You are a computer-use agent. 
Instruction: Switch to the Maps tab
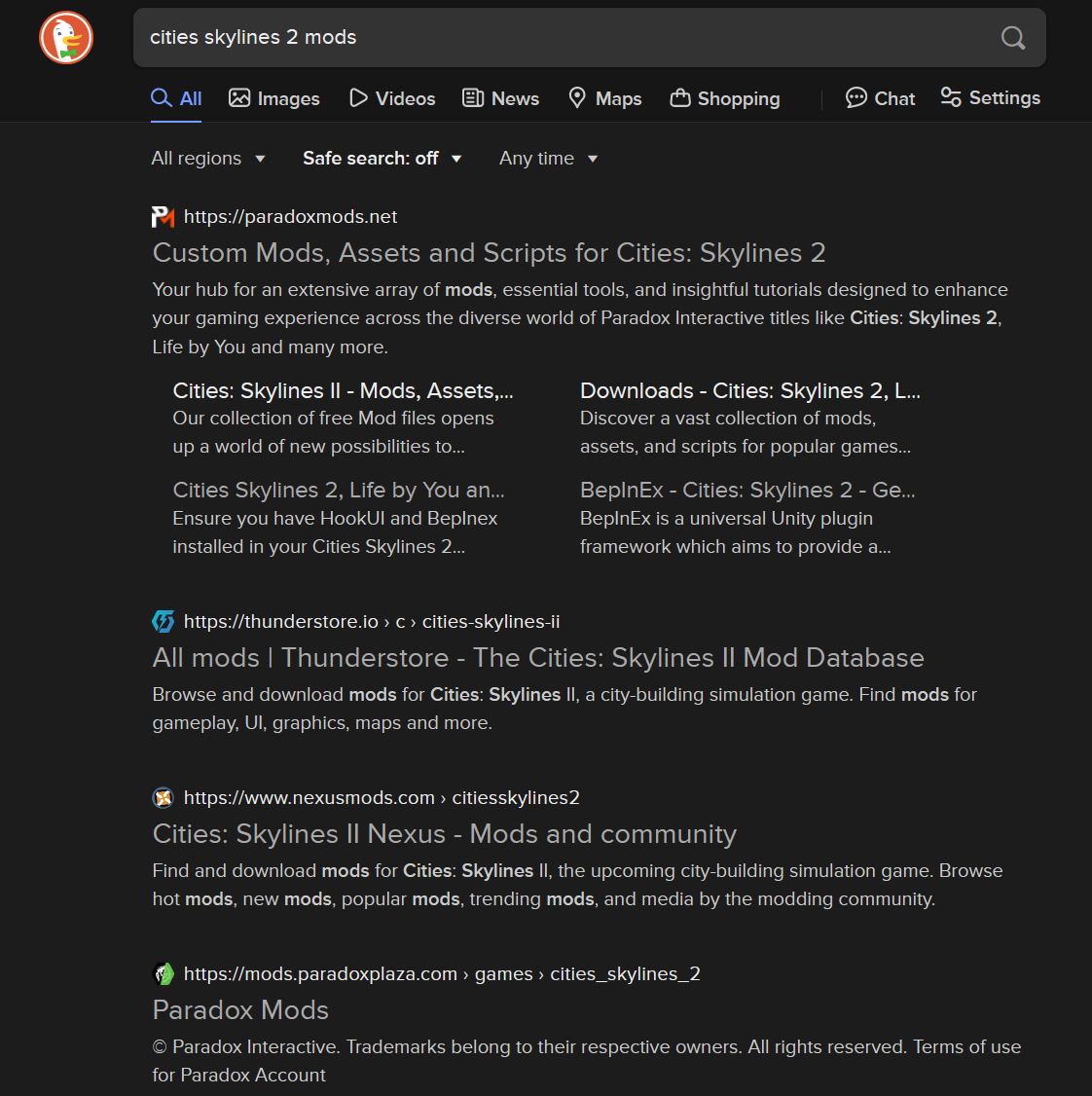point(604,98)
